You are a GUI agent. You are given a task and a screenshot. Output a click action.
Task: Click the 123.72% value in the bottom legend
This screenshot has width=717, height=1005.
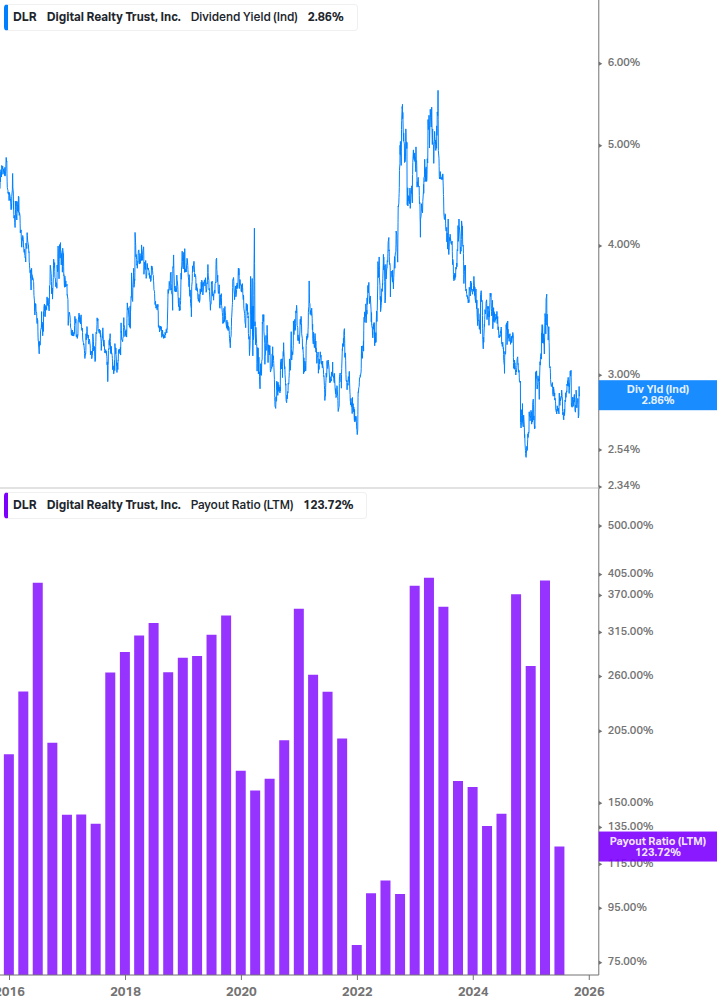coord(329,505)
